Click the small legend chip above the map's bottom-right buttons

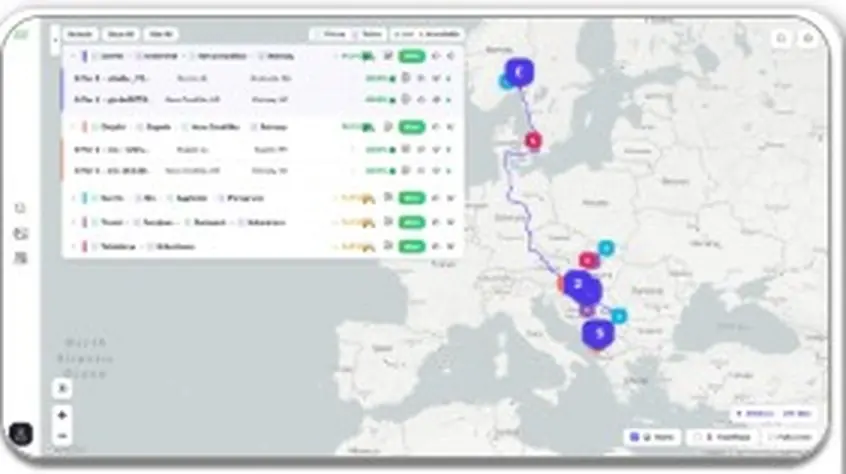coord(774,414)
